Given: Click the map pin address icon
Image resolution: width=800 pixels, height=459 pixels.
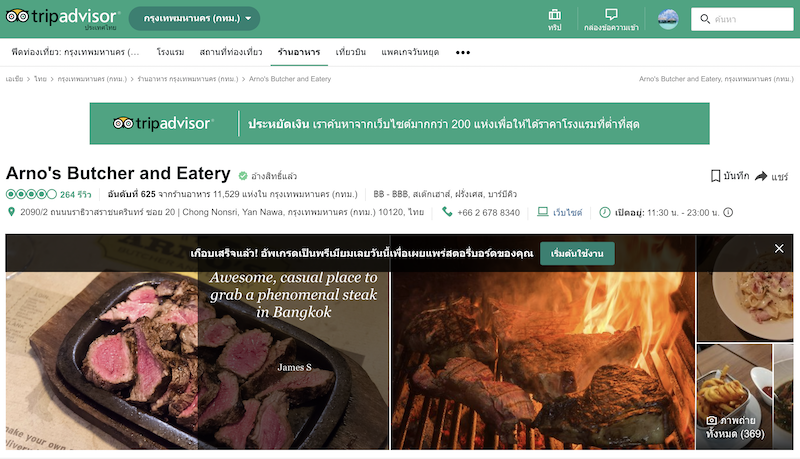Looking at the screenshot, I should click(11, 212).
